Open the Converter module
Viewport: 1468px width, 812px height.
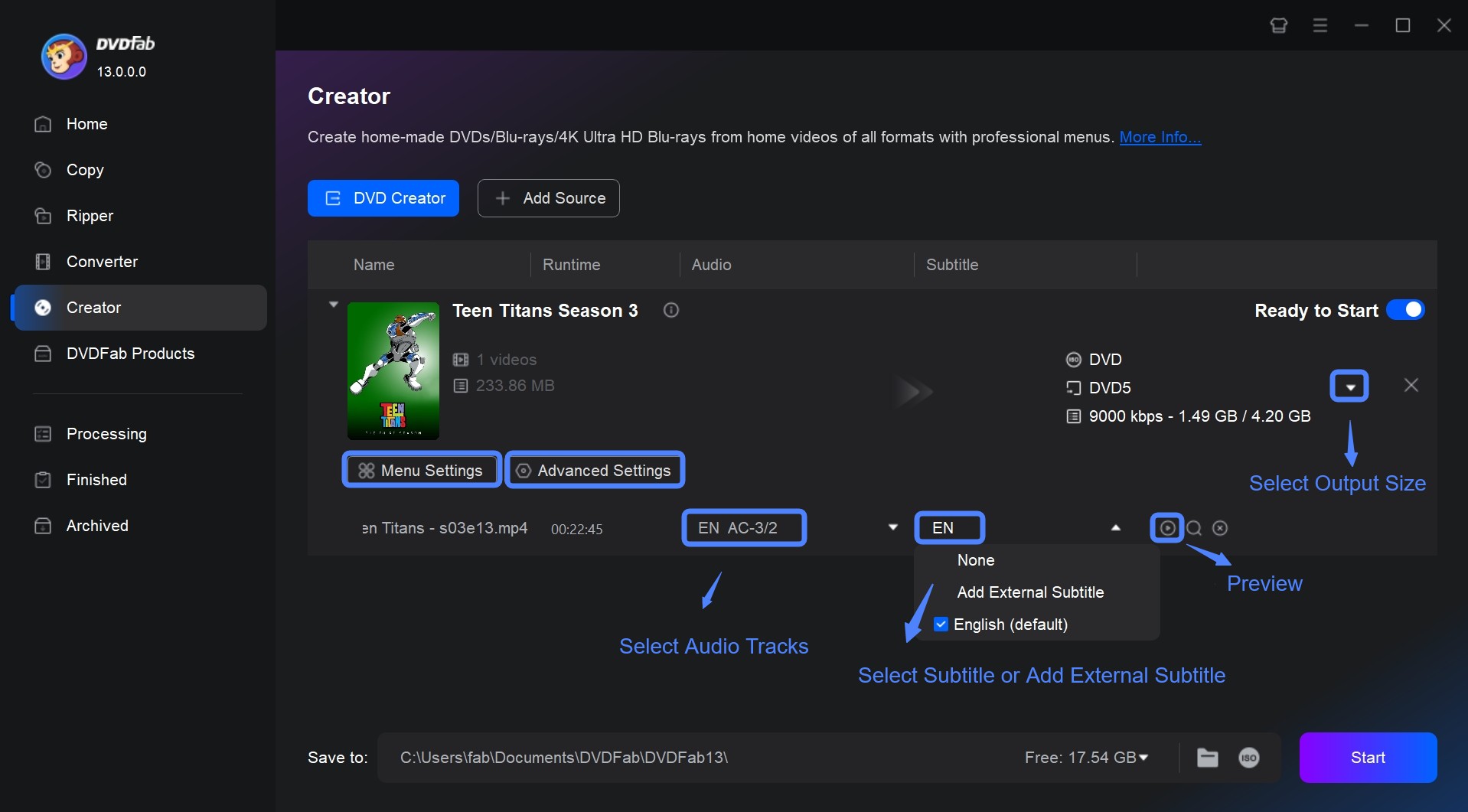(103, 262)
